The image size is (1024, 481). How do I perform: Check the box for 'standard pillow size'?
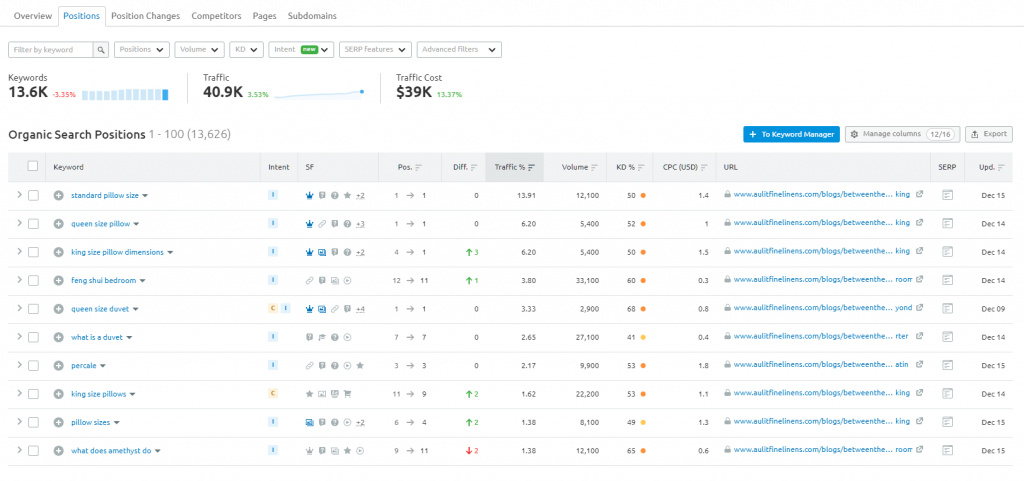33,195
